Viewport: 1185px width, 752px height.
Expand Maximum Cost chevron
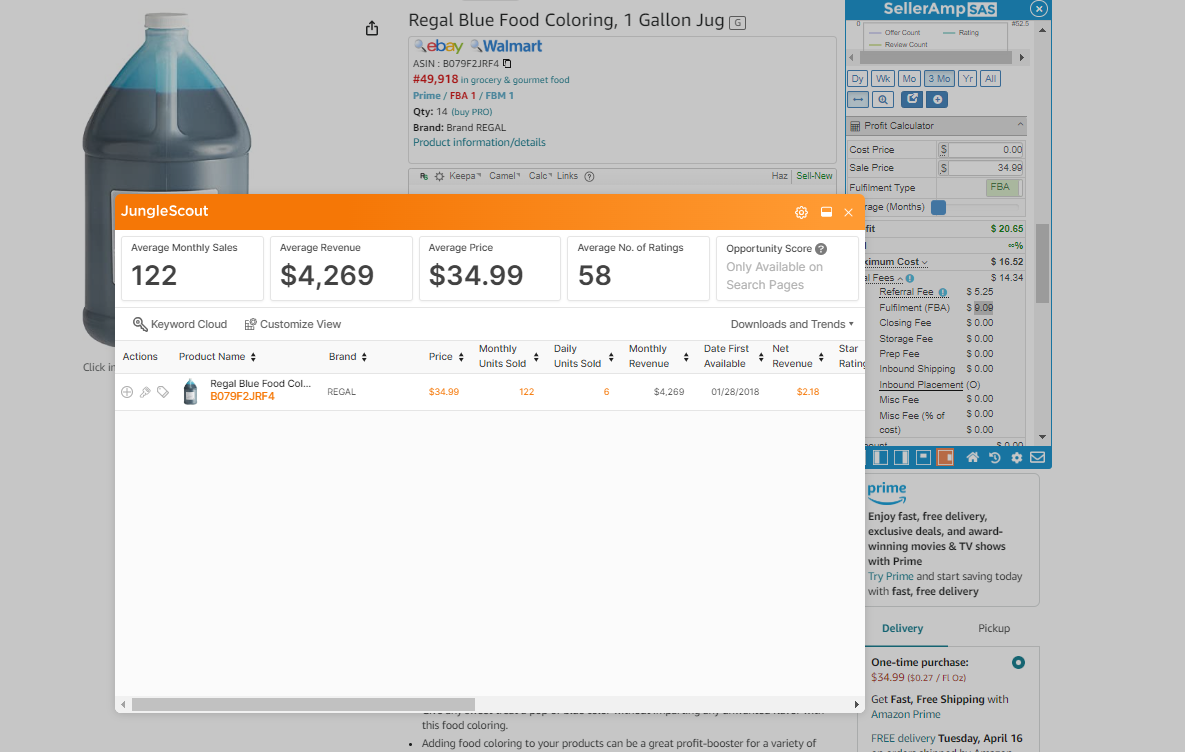(924, 262)
